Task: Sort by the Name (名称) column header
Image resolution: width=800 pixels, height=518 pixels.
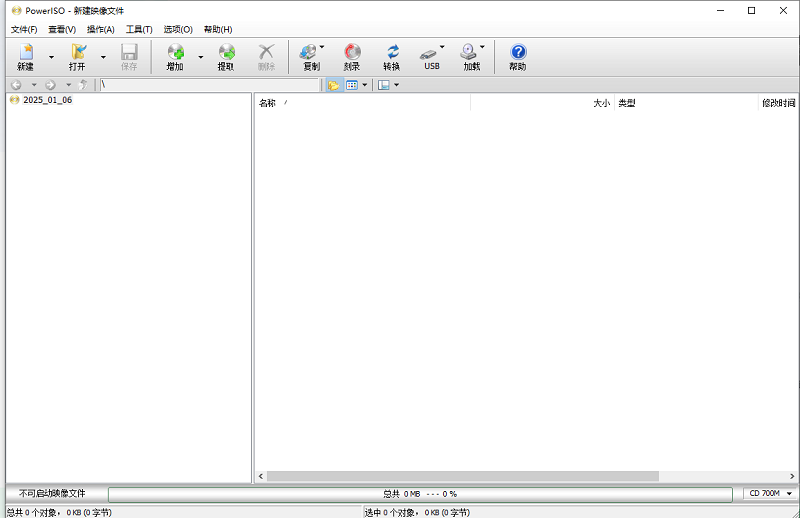Action: coord(268,103)
